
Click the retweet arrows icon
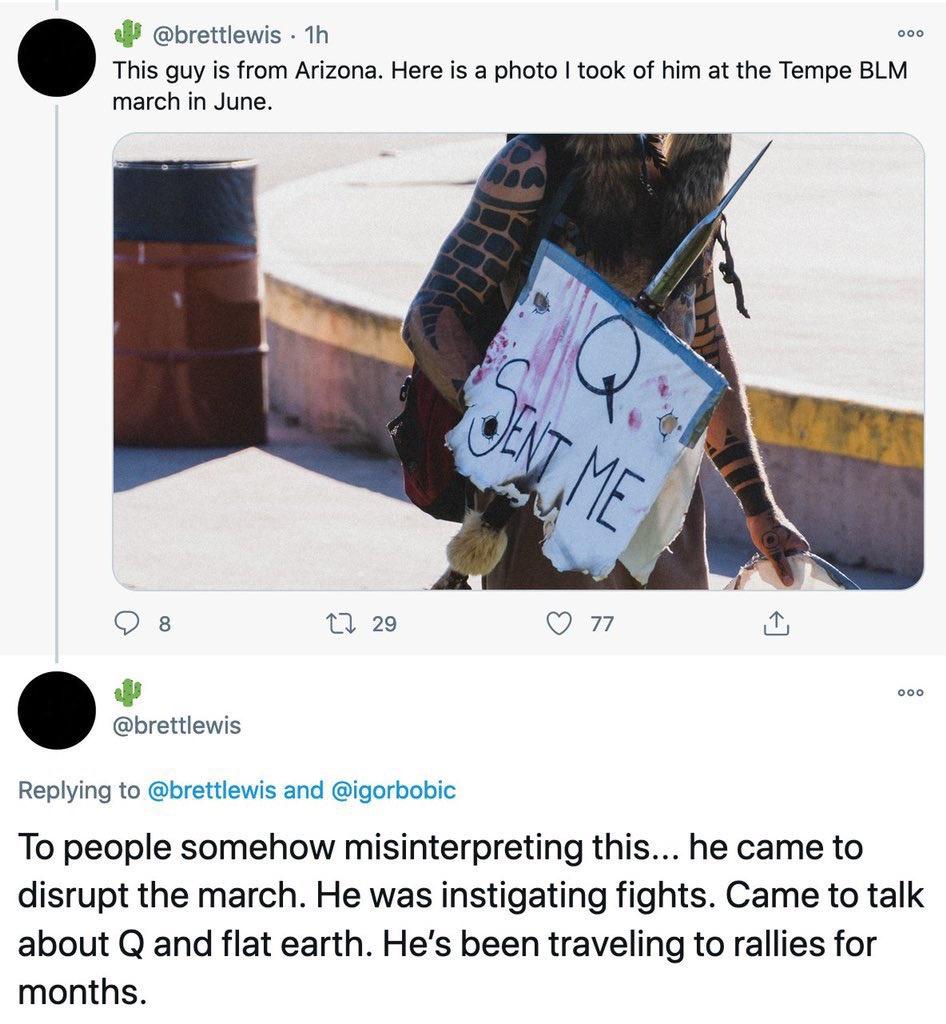341,624
